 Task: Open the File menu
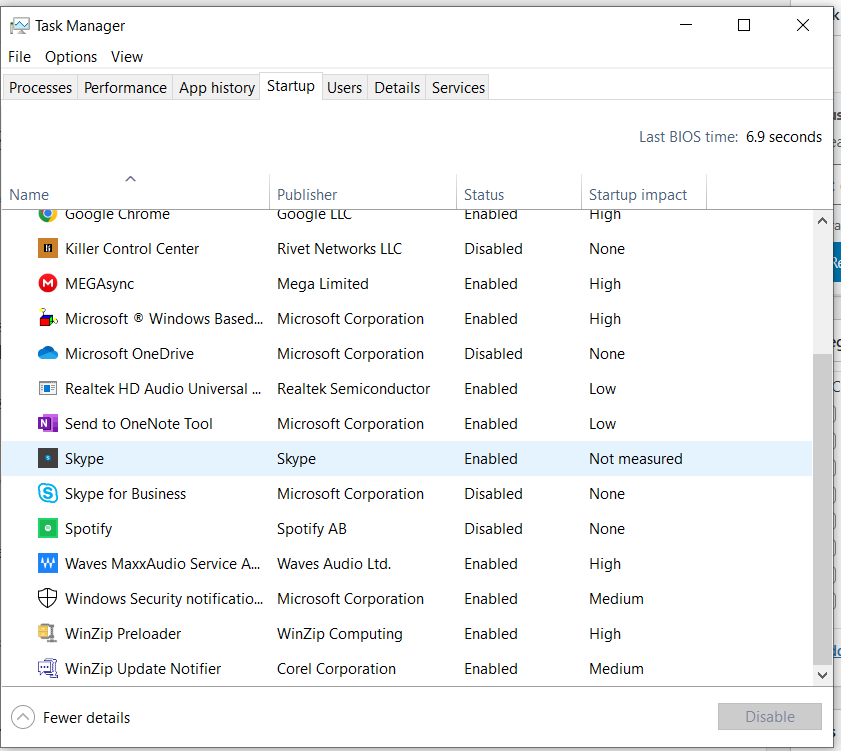pyautogui.click(x=19, y=57)
